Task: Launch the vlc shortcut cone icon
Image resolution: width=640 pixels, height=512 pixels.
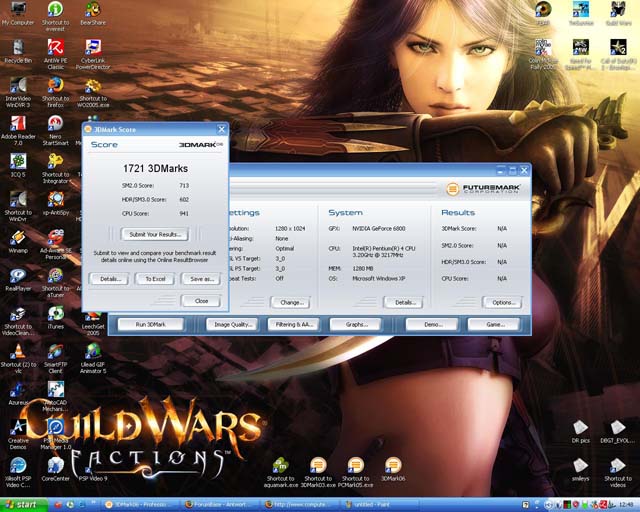Action: (18, 358)
